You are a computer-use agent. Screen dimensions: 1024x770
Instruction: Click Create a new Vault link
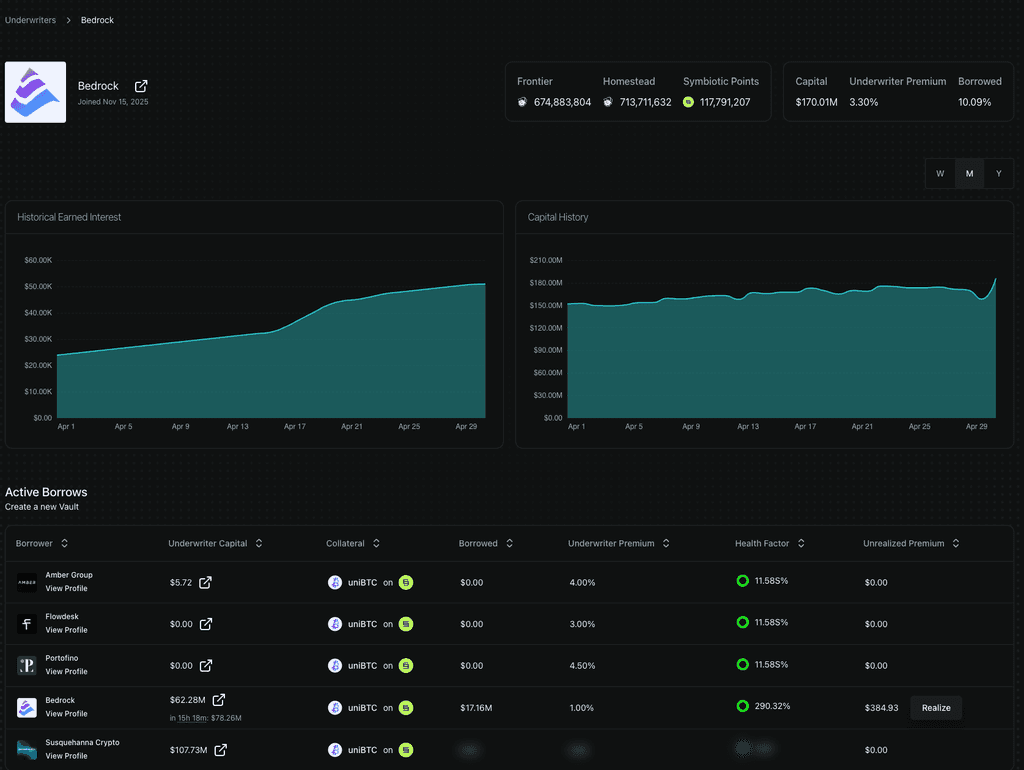click(x=42, y=507)
